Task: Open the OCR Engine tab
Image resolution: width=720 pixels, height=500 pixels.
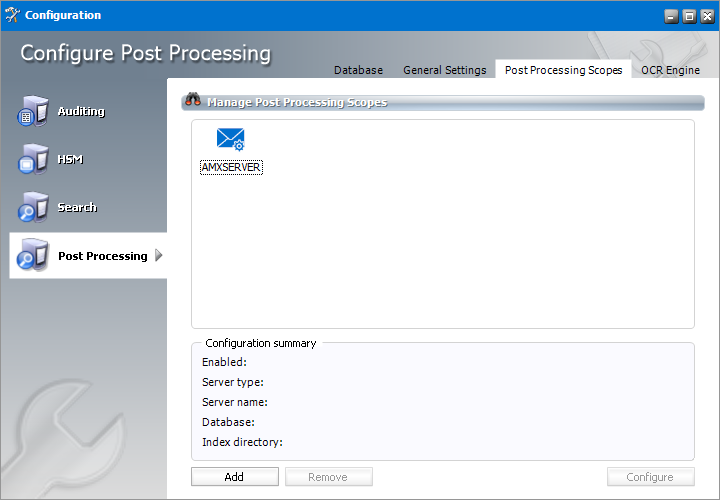Action: tap(670, 70)
